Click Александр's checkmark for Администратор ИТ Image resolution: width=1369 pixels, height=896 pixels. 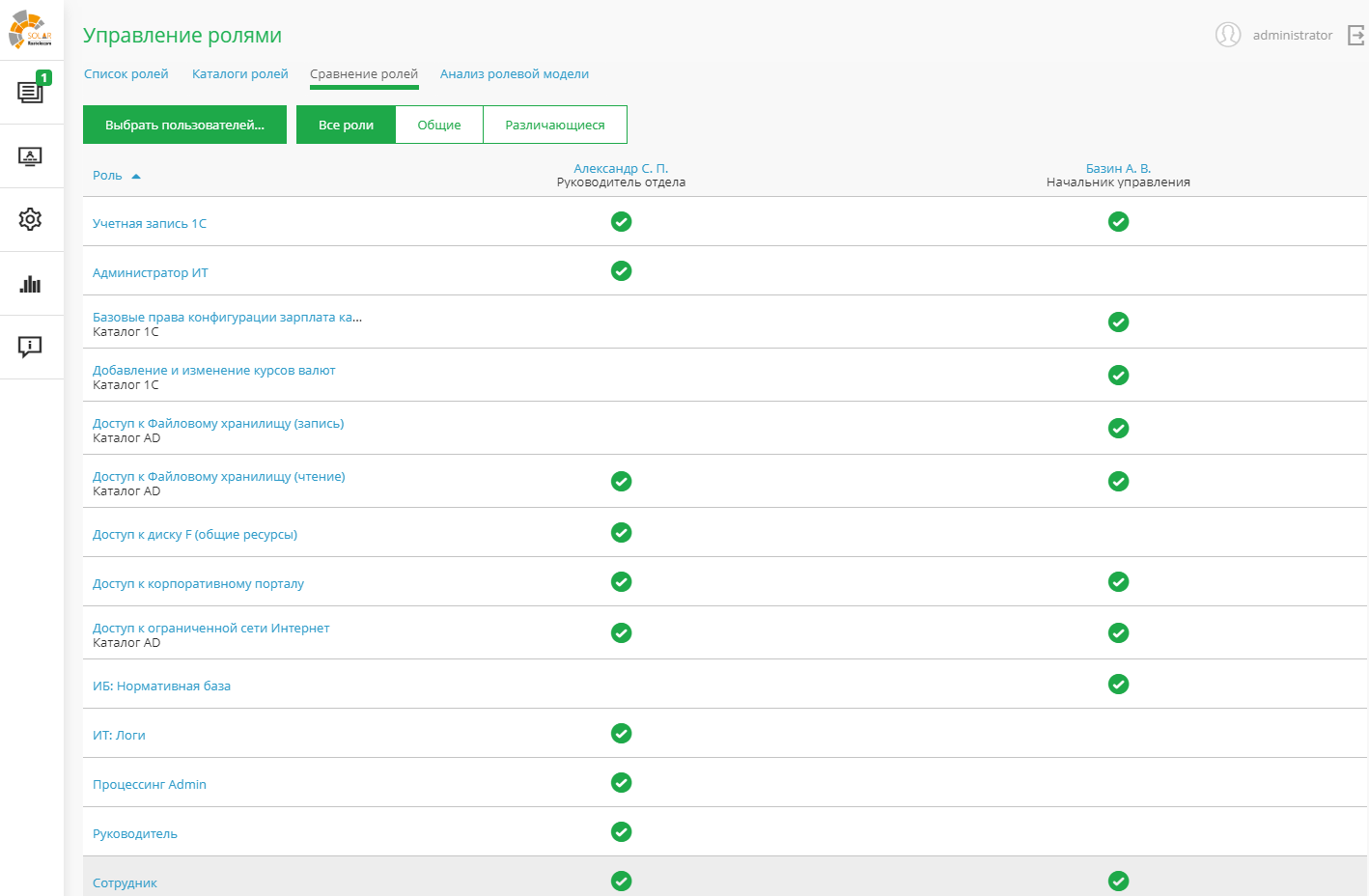coord(622,271)
